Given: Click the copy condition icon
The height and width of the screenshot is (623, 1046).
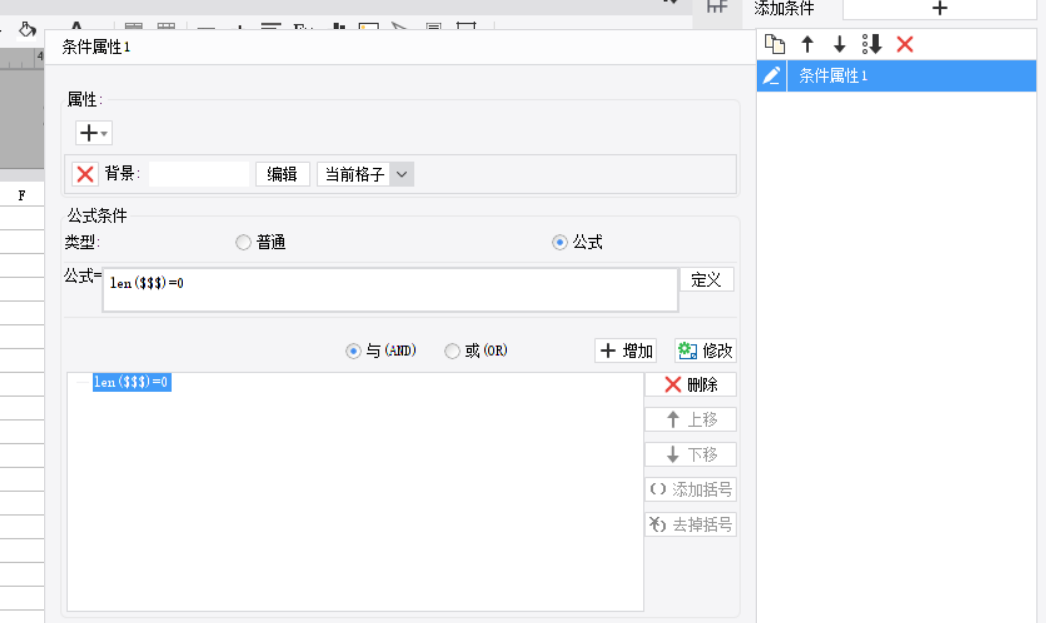Looking at the screenshot, I should (774, 45).
